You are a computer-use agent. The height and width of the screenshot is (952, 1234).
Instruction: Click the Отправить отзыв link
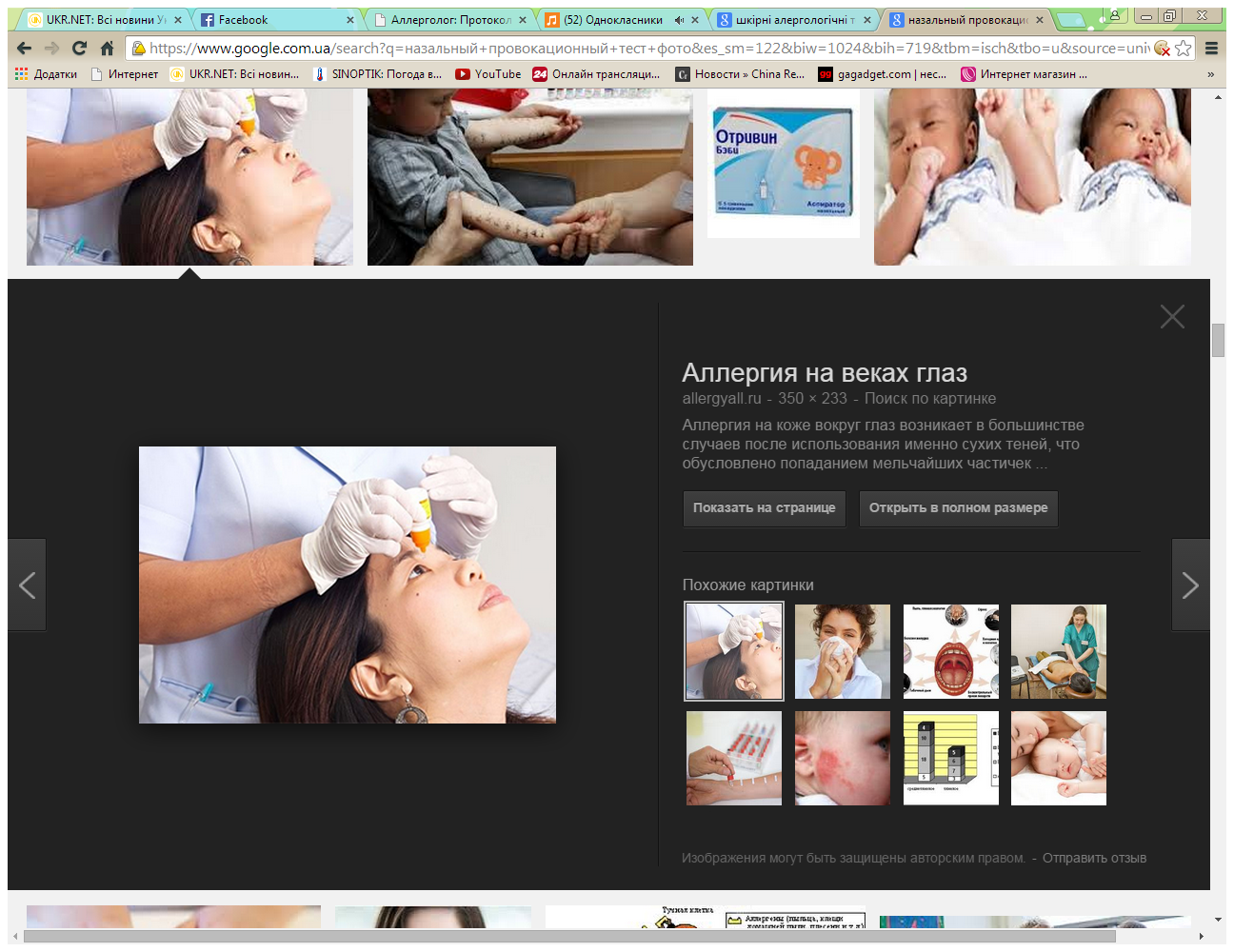pyautogui.click(x=1094, y=858)
